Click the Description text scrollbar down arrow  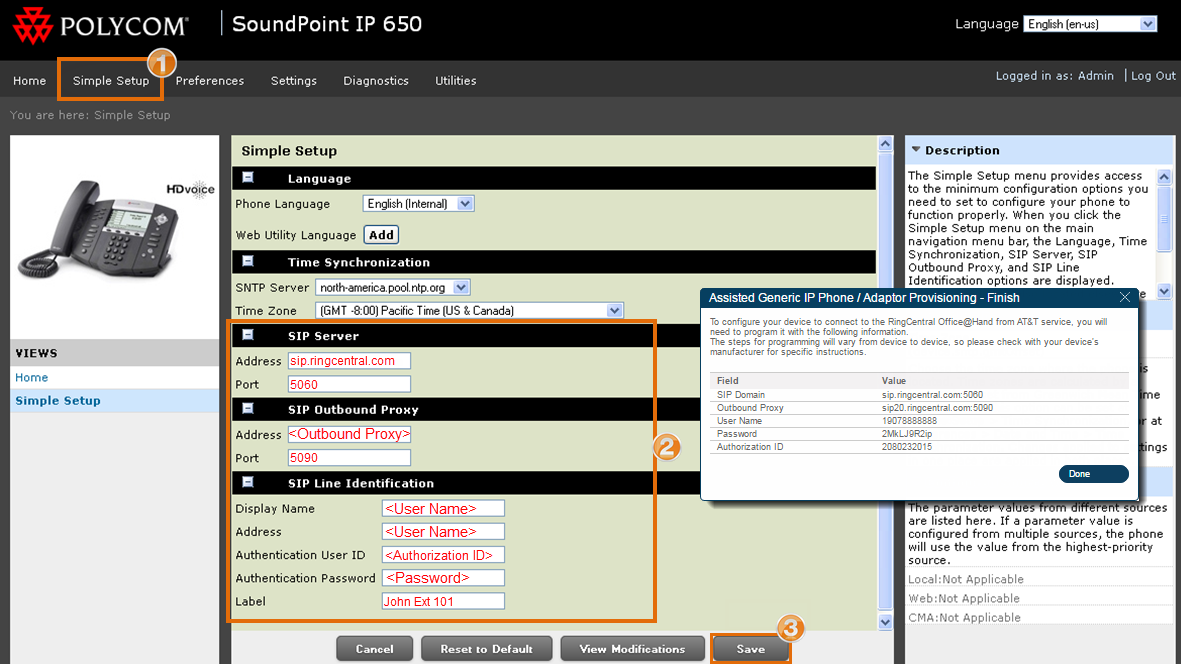(x=1164, y=291)
